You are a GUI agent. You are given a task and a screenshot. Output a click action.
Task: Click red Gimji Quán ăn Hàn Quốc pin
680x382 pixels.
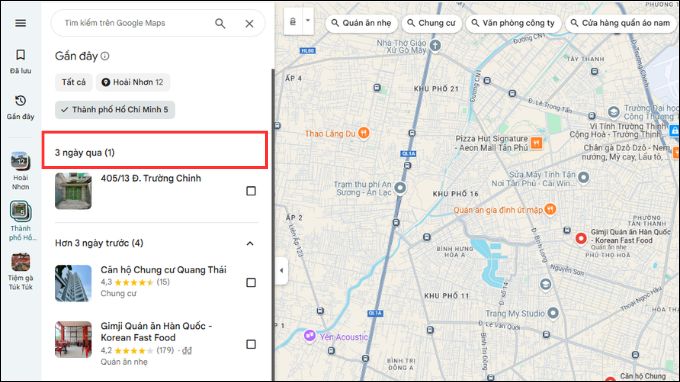581,238
